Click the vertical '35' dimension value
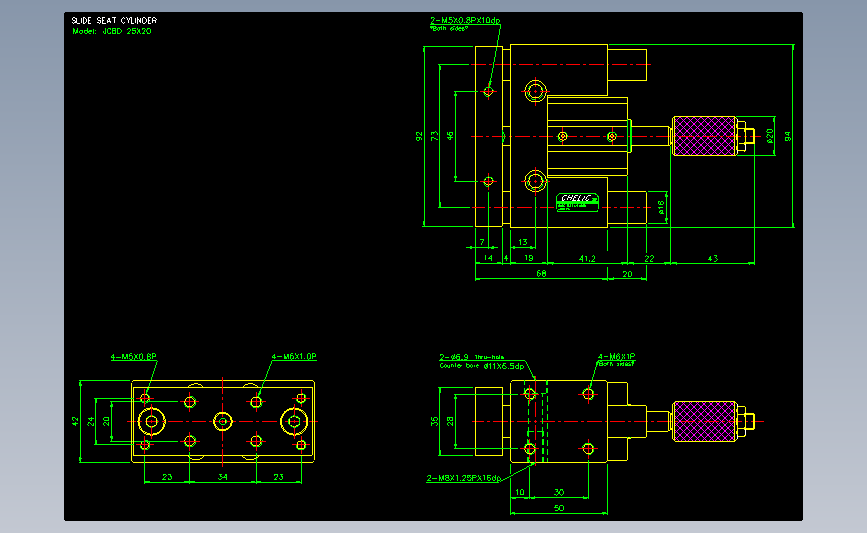This screenshot has width=867, height=533. click(435, 421)
